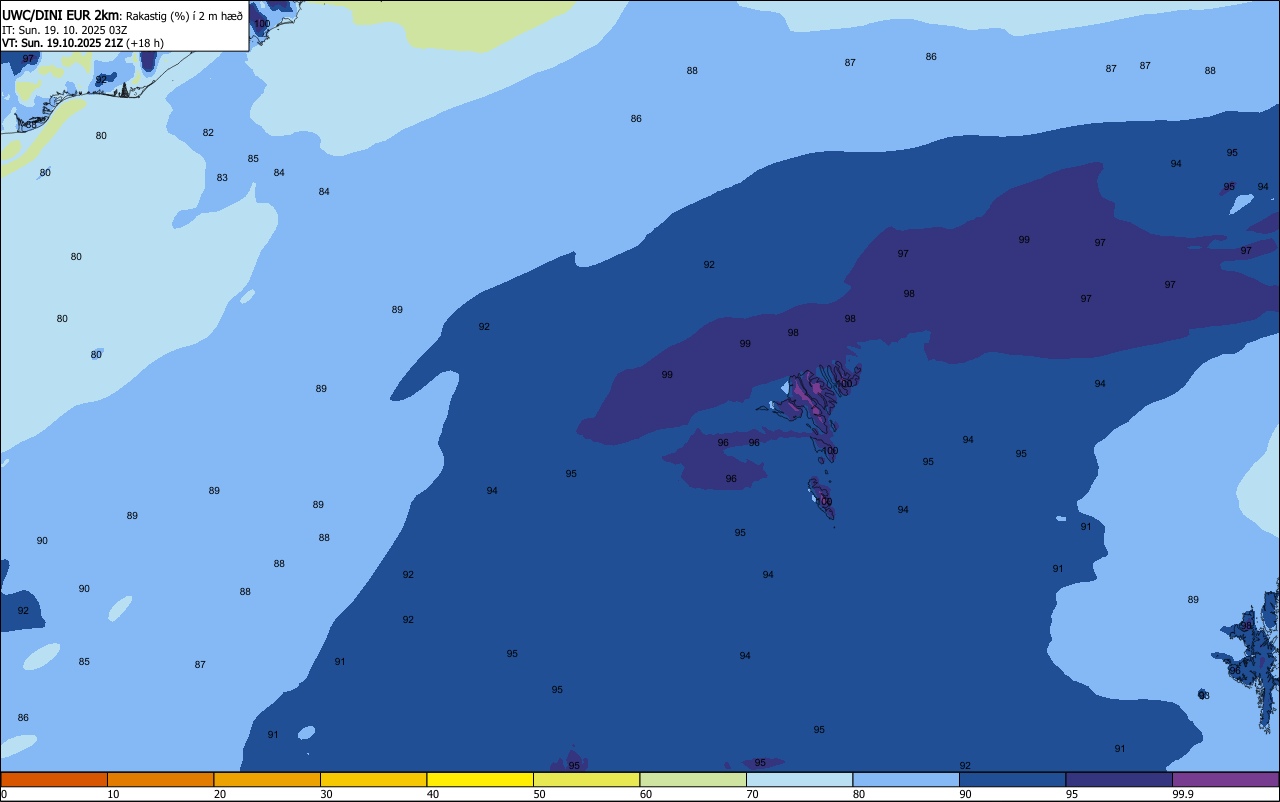
Task: Pick the bright yellow 40–50 legend swatch
Action: (480, 779)
